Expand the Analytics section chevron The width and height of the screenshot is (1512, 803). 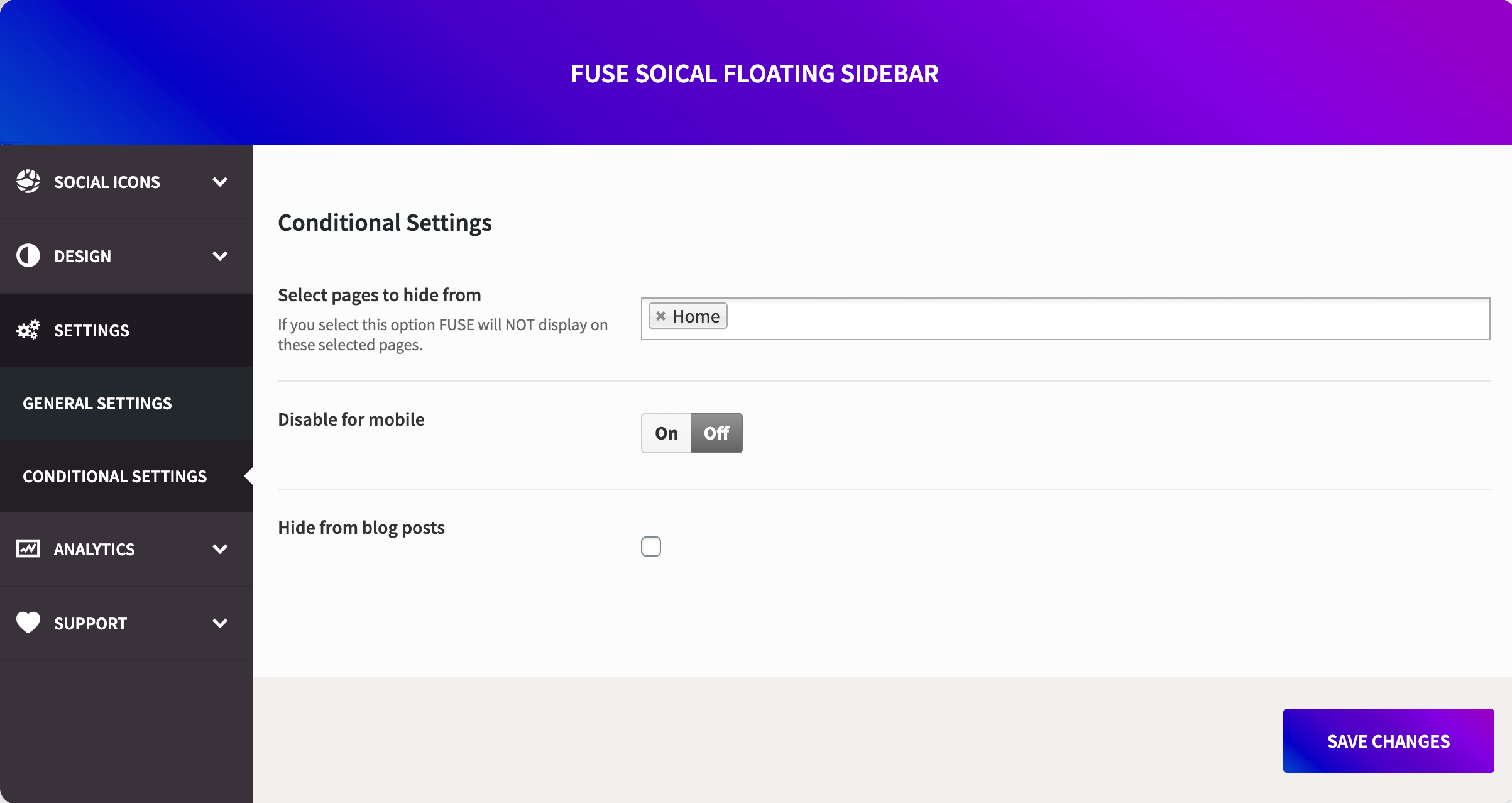click(x=220, y=549)
